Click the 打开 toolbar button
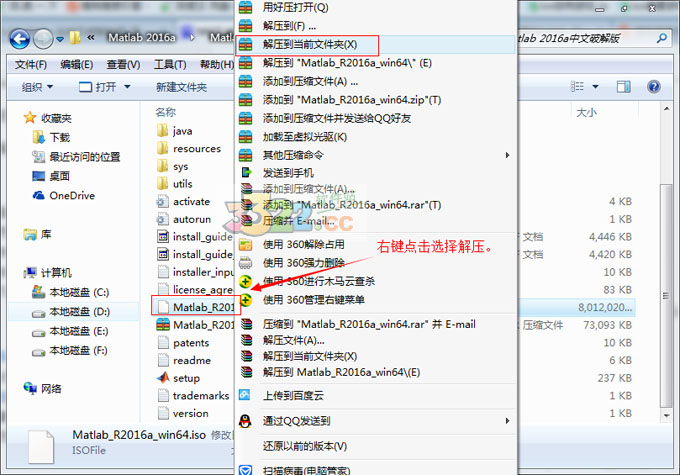This screenshot has height=475, width=680. [x=98, y=87]
